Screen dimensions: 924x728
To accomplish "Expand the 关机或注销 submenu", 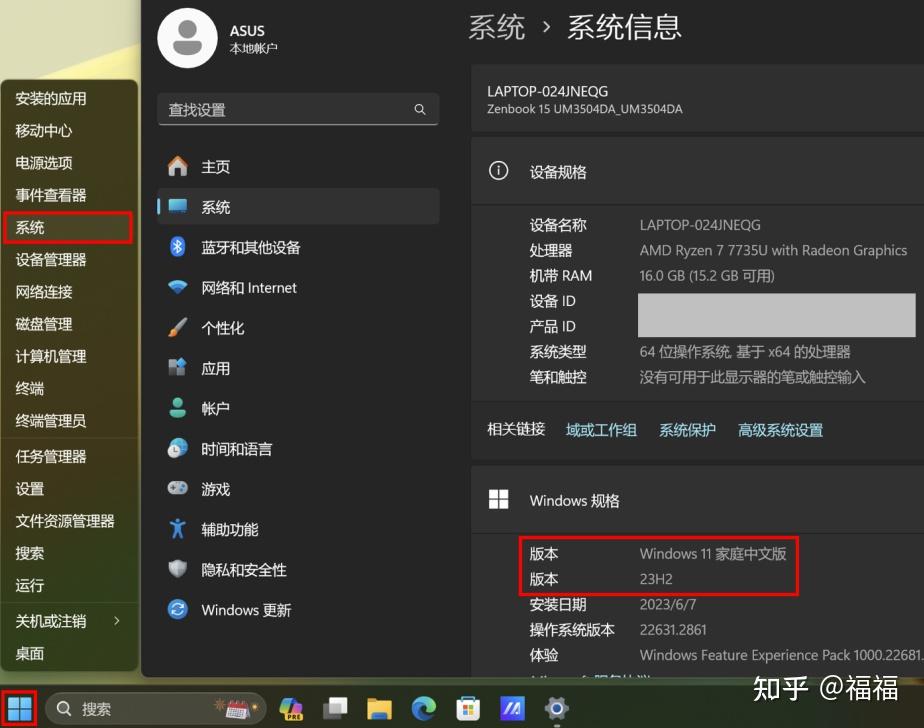I will [x=70, y=621].
